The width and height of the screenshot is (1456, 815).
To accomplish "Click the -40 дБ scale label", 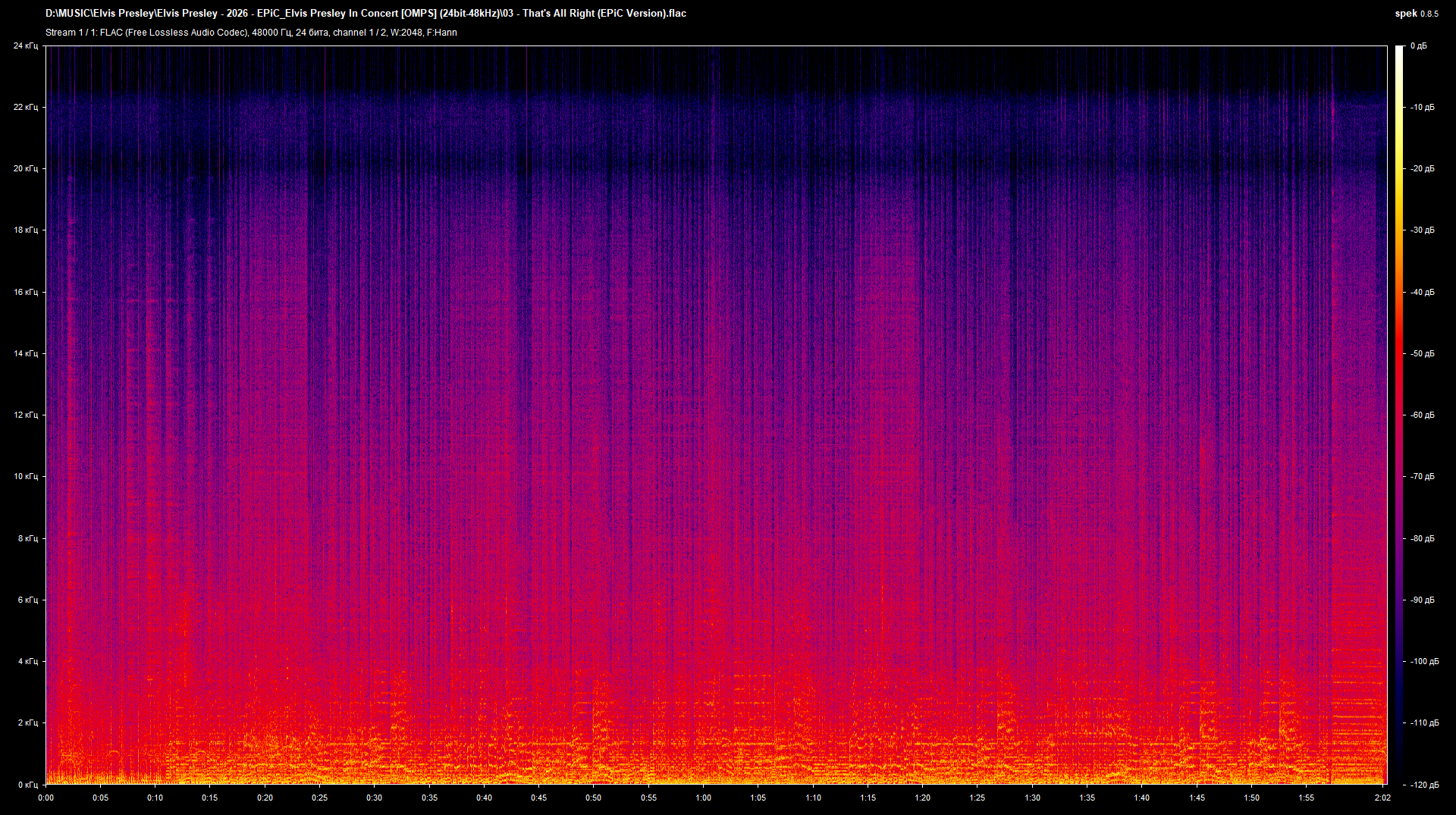I will click(x=1421, y=292).
